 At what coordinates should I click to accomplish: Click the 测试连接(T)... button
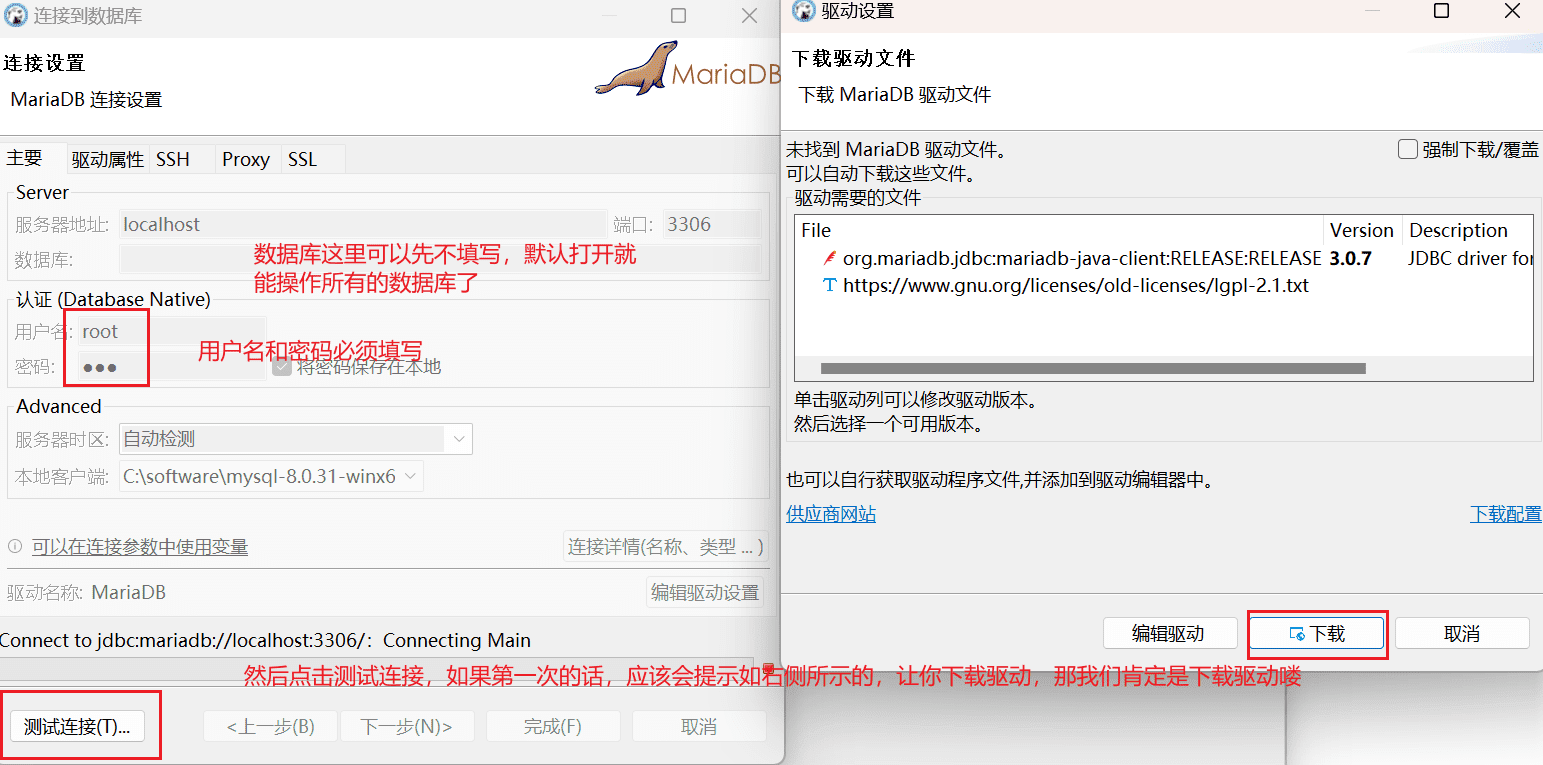77,727
